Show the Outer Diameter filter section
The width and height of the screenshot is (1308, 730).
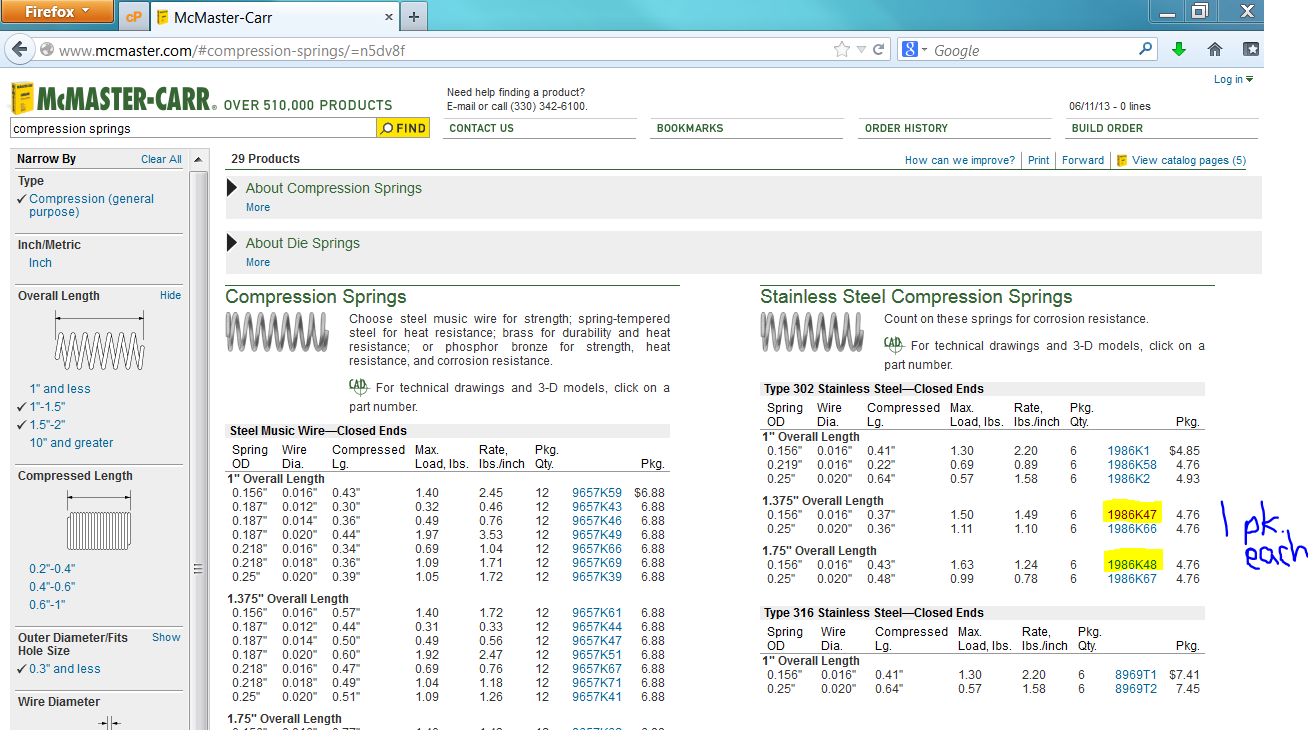coord(166,637)
